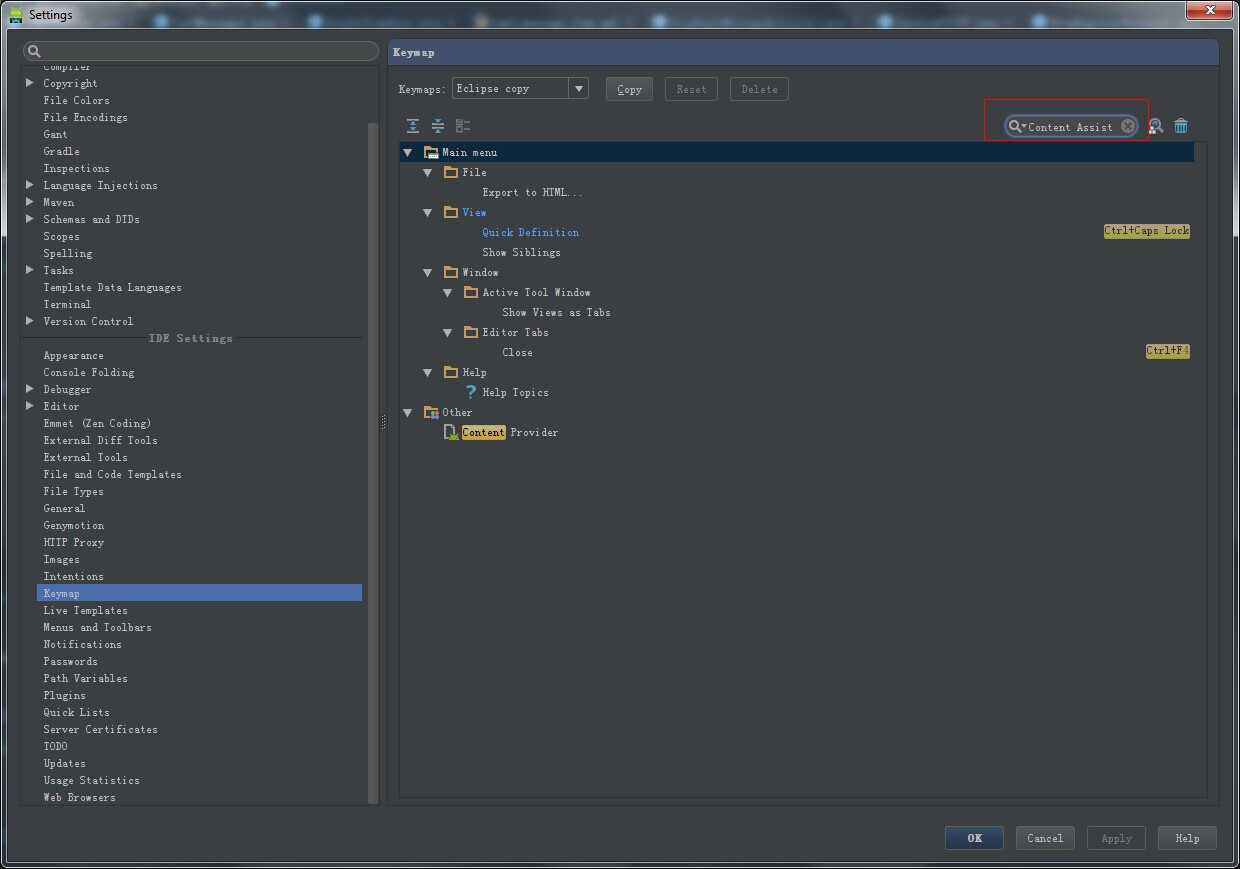Click the Help folder icon
Screen dimensions: 1240x869
pyautogui.click(x=451, y=372)
